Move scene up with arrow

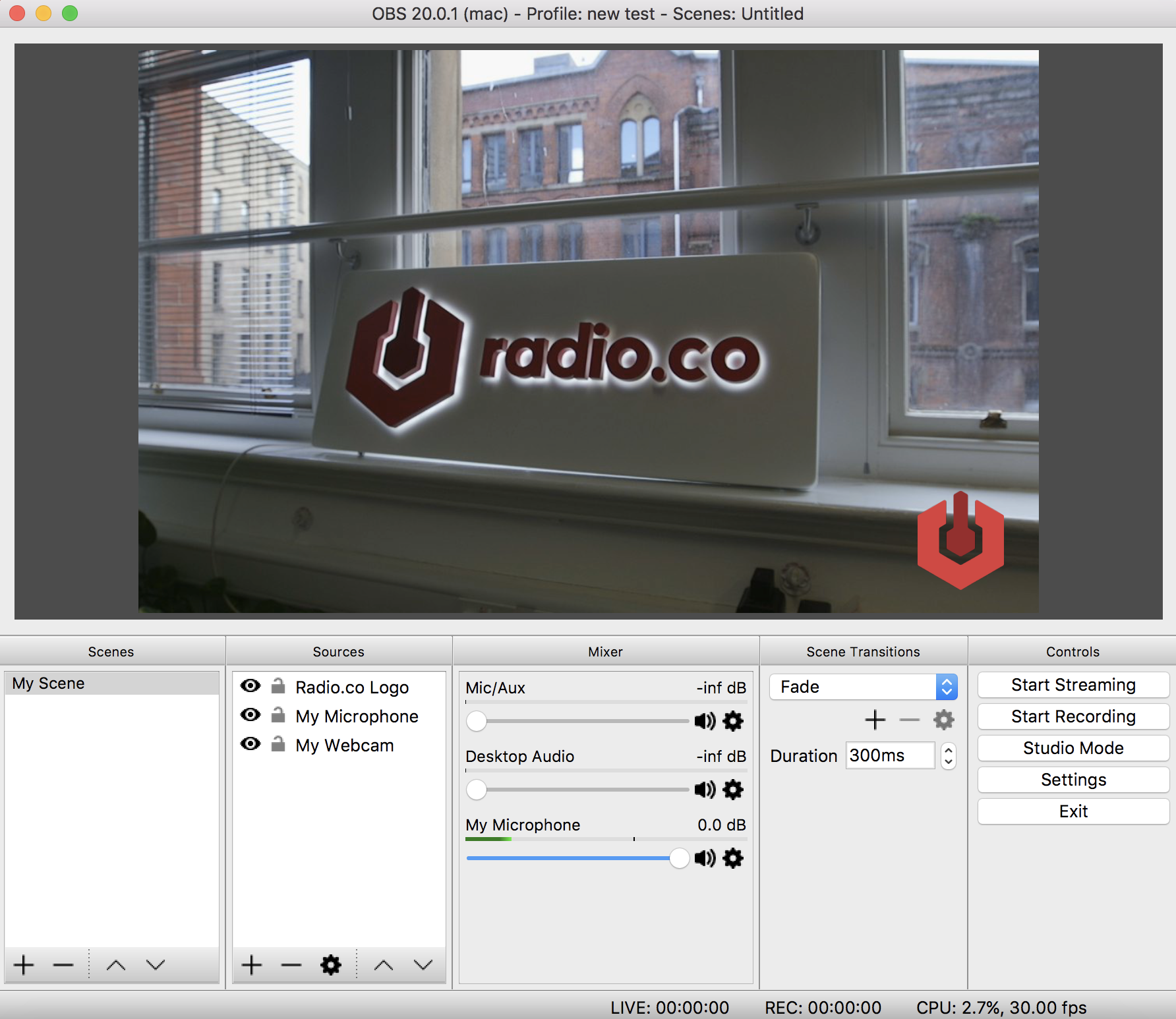[116, 965]
